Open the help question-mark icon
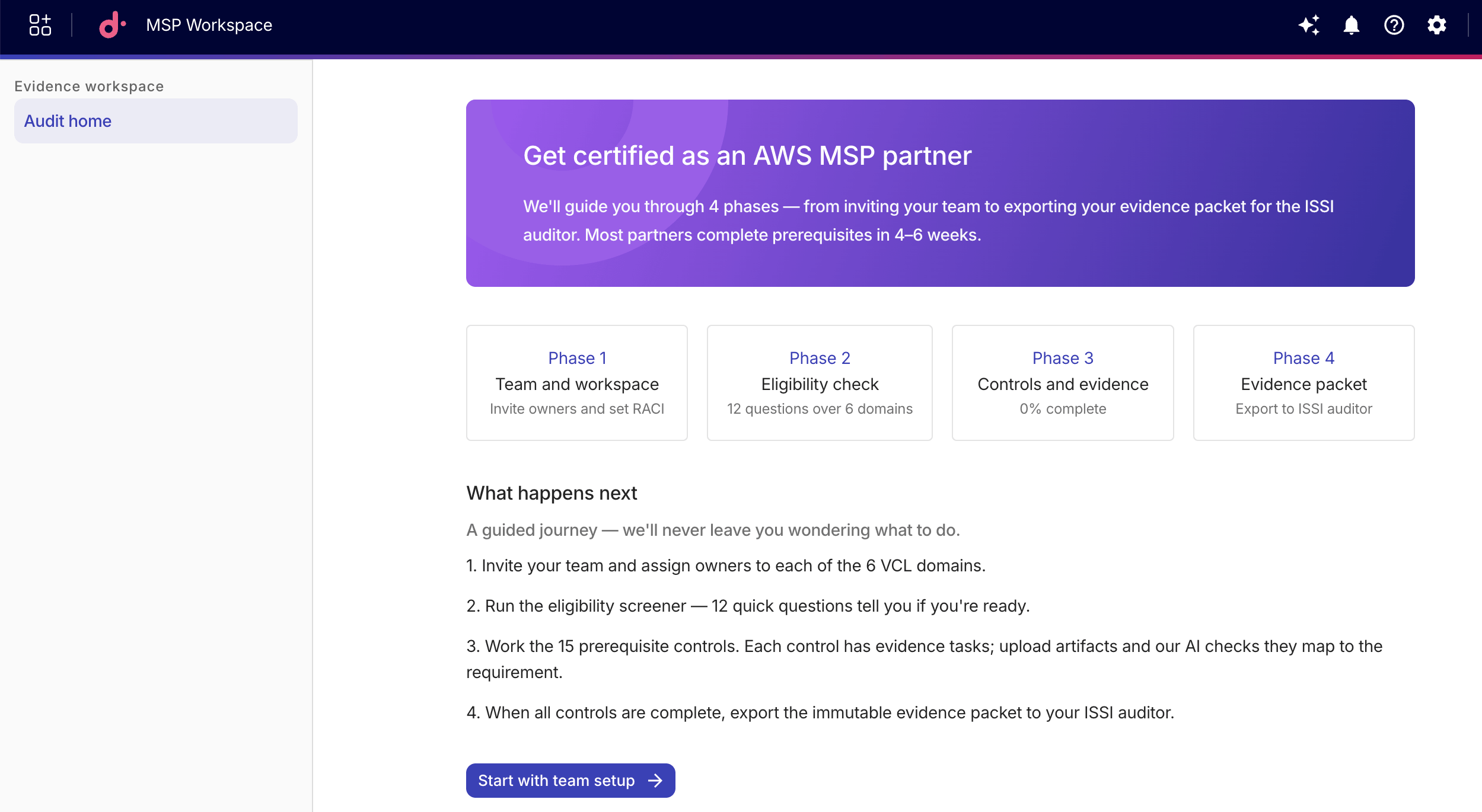The image size is (1482, 812). [1394, 25]
